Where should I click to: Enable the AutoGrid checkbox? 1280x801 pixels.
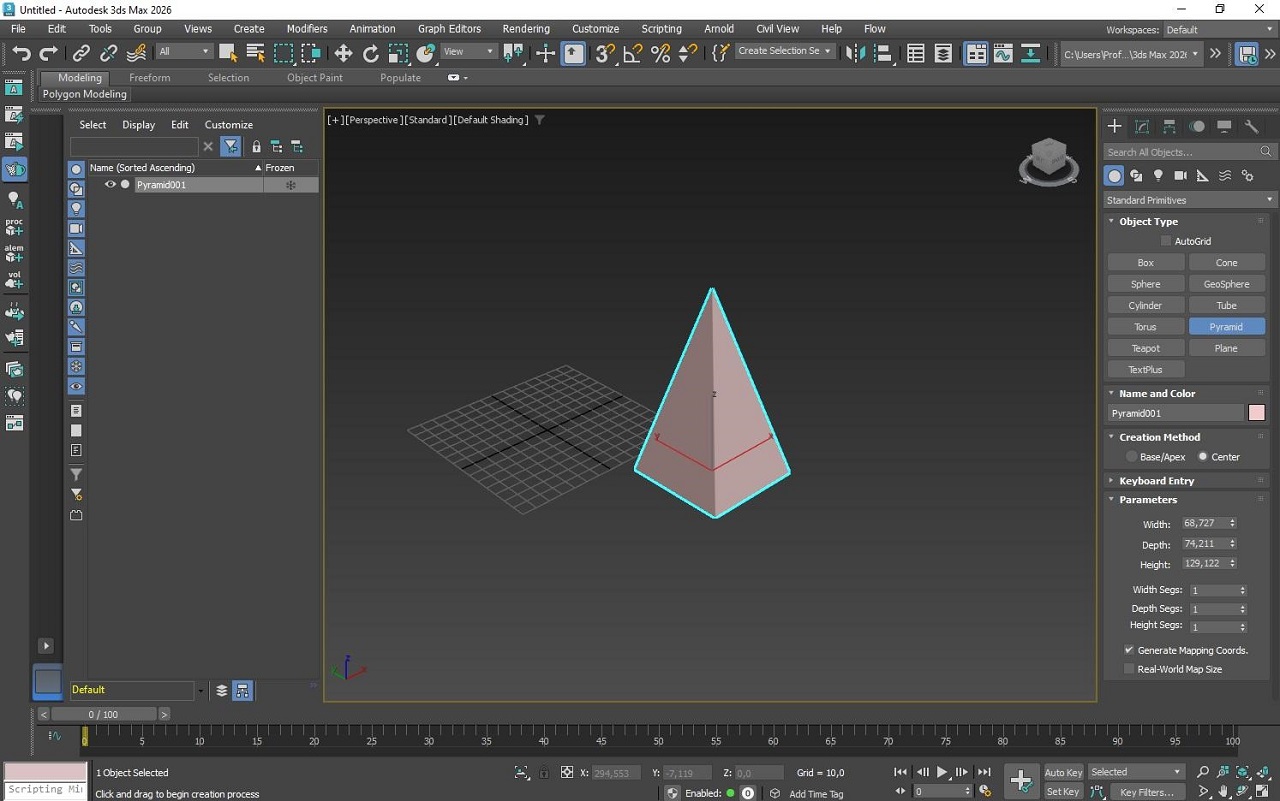tap(1166, 241)
